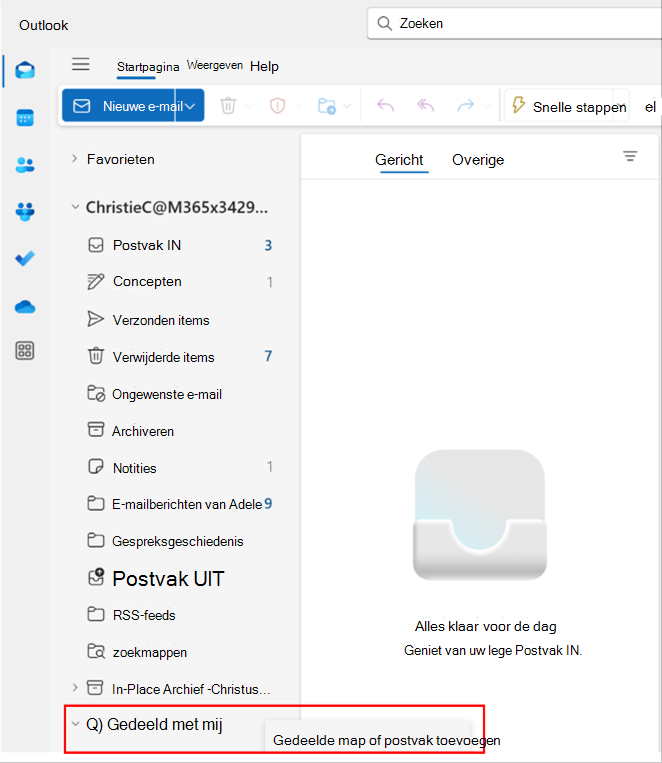Open the Notities folder
The image size is (662, 763).
pyautogui.click(x=180, y=468)
